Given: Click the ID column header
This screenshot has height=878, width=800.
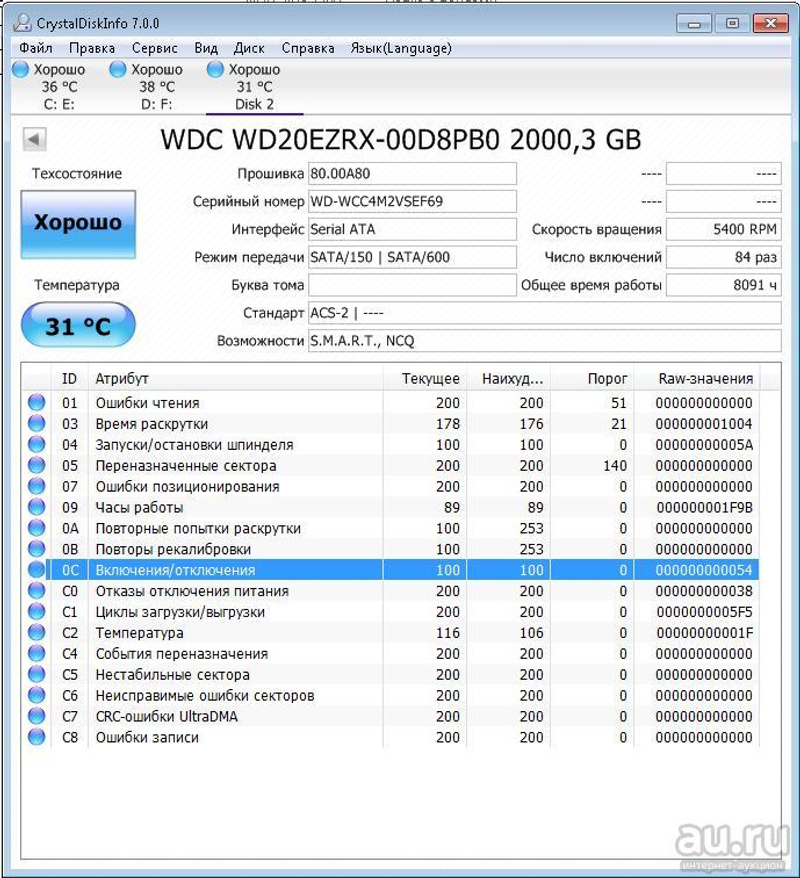Looking at the screenshot, I should (x=69, y=379).
